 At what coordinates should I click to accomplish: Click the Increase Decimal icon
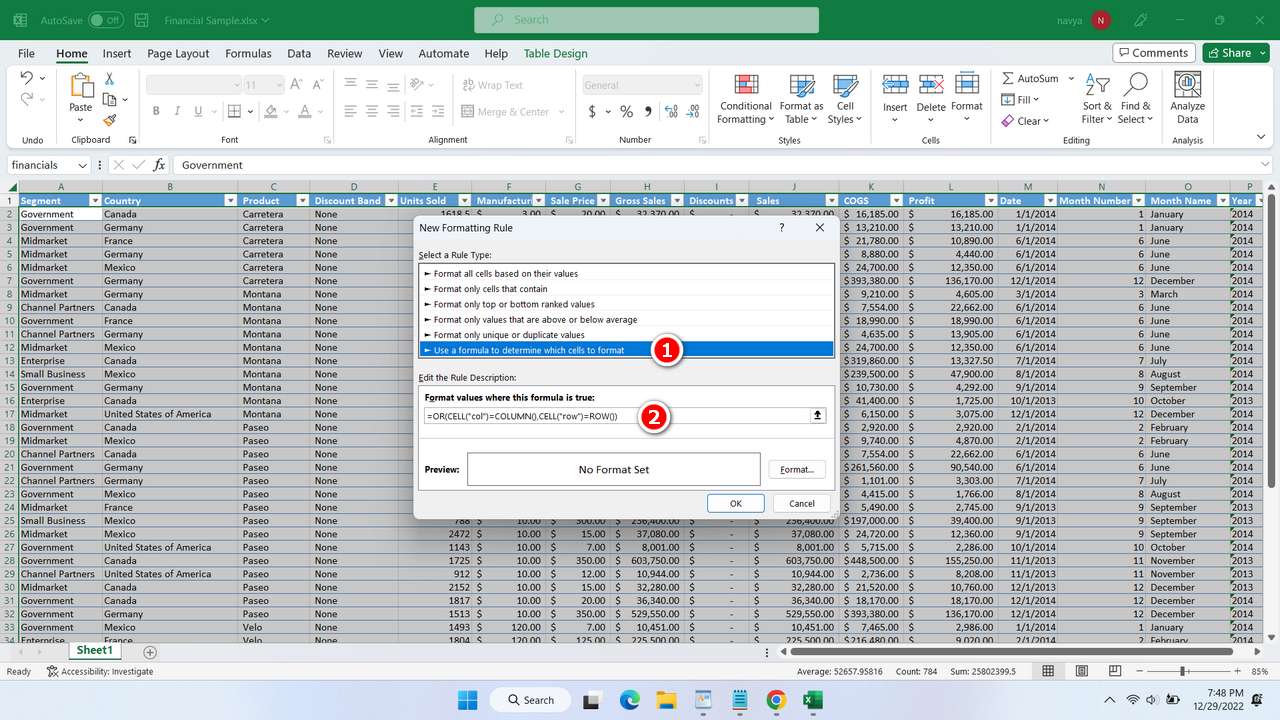[671, 112]
